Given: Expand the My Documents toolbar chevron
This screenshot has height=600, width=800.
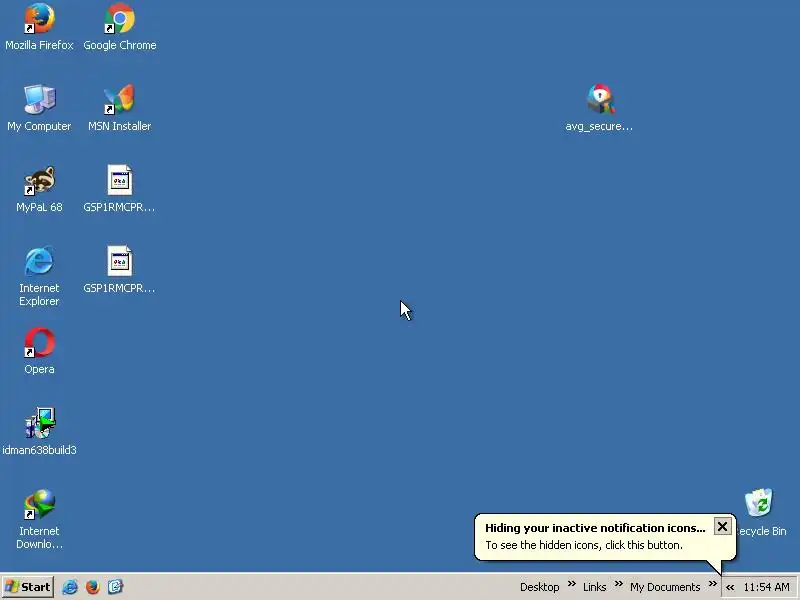Looking at the screenshot, I should [x=713, y=583].
